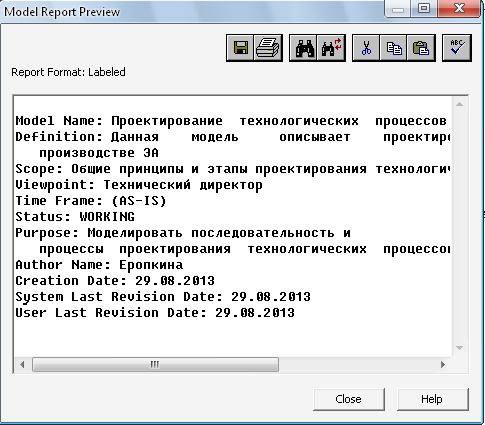Click the 'Author Name: Еропкина' line

pos(99,265)
